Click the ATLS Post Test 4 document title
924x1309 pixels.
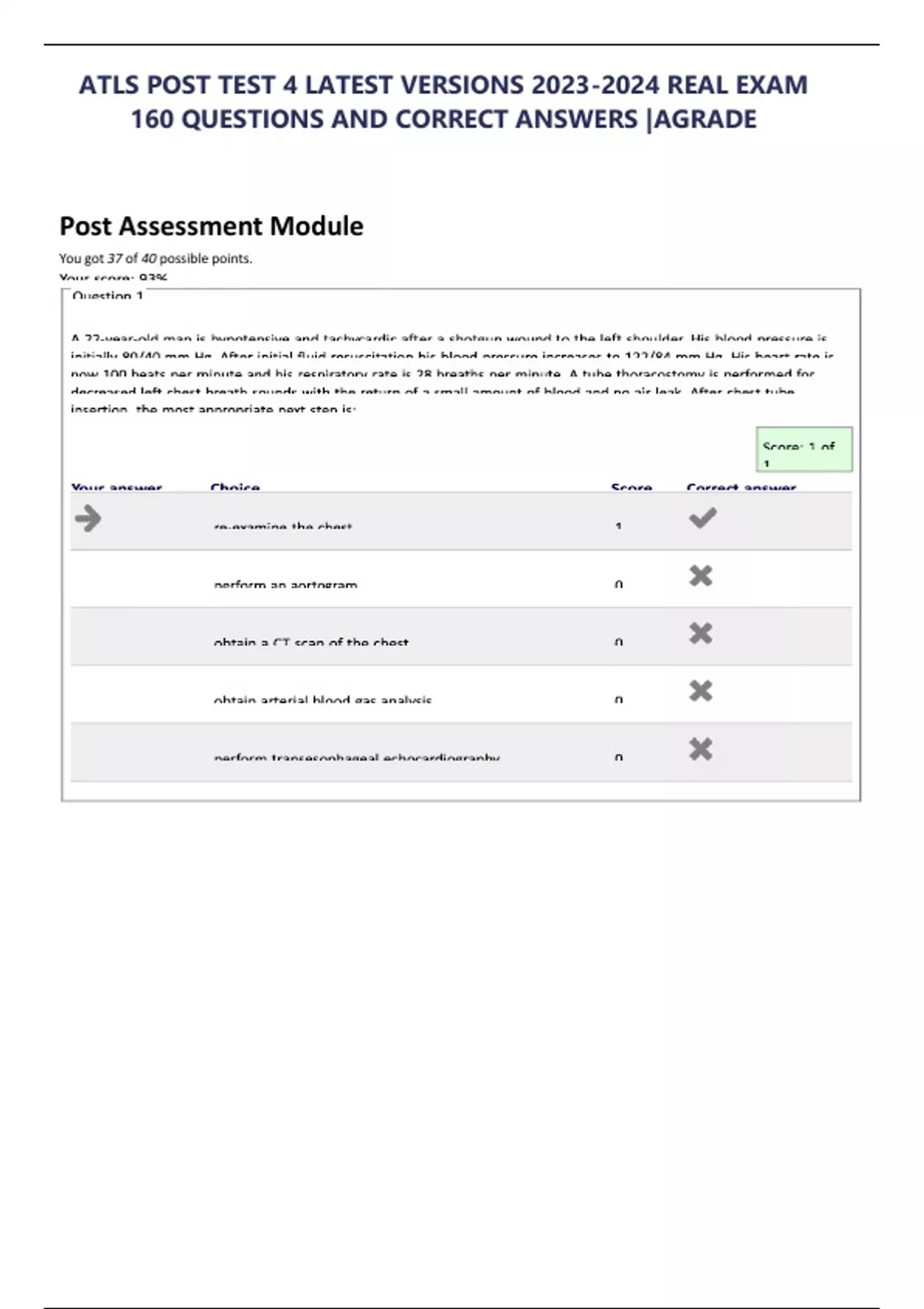[x=444, y=102]
